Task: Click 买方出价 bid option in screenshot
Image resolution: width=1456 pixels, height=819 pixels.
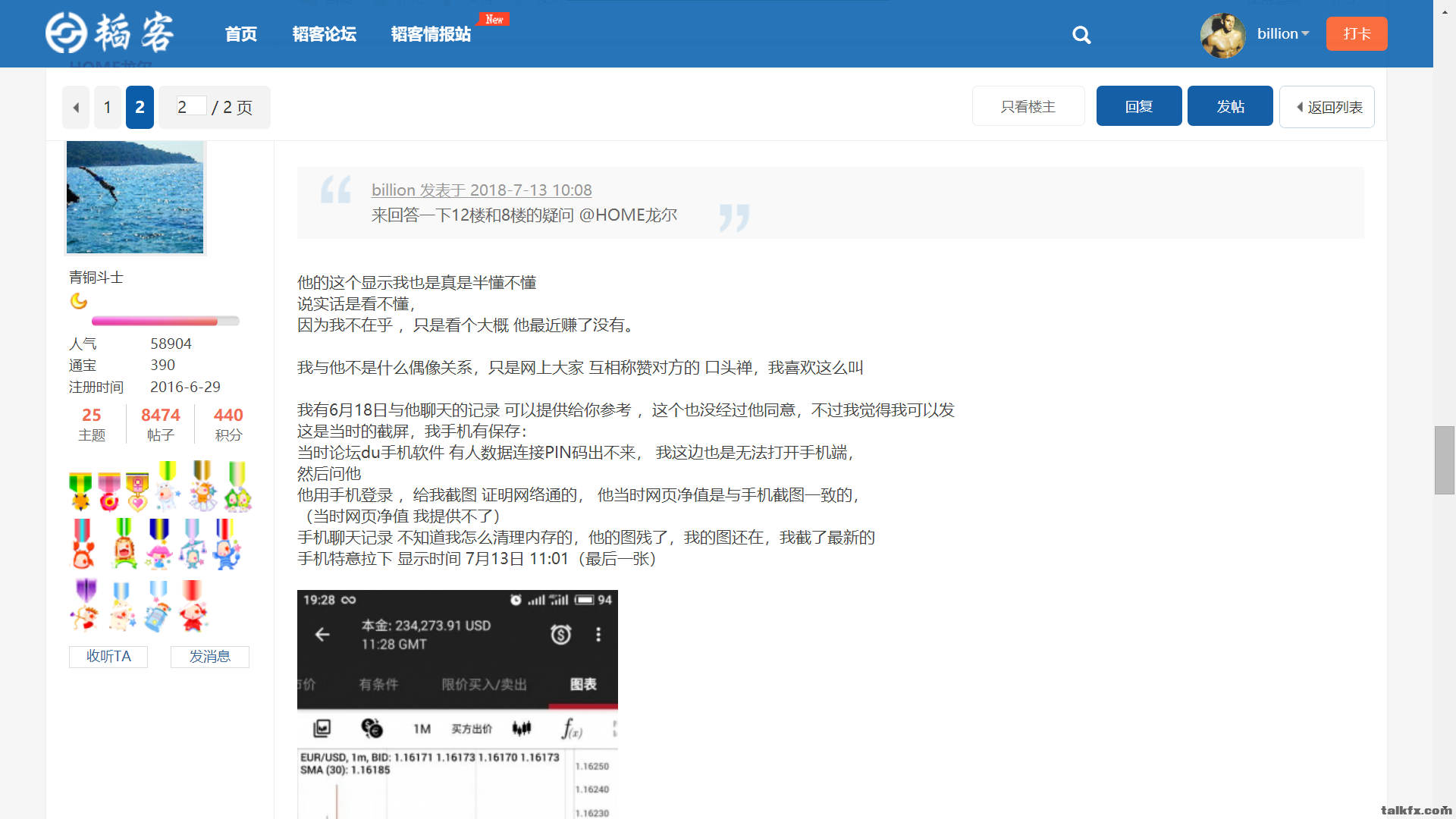Action: pos(472,729)
